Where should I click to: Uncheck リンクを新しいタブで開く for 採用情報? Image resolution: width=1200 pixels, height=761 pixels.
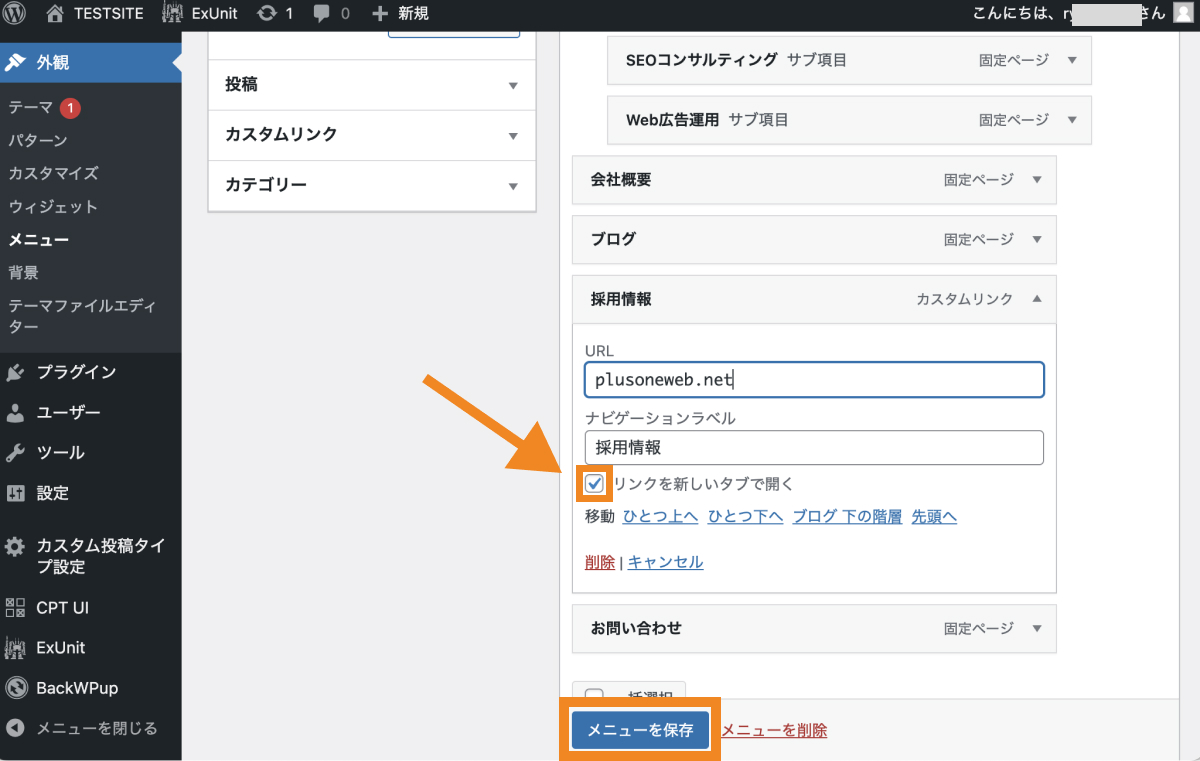(594, 483)
